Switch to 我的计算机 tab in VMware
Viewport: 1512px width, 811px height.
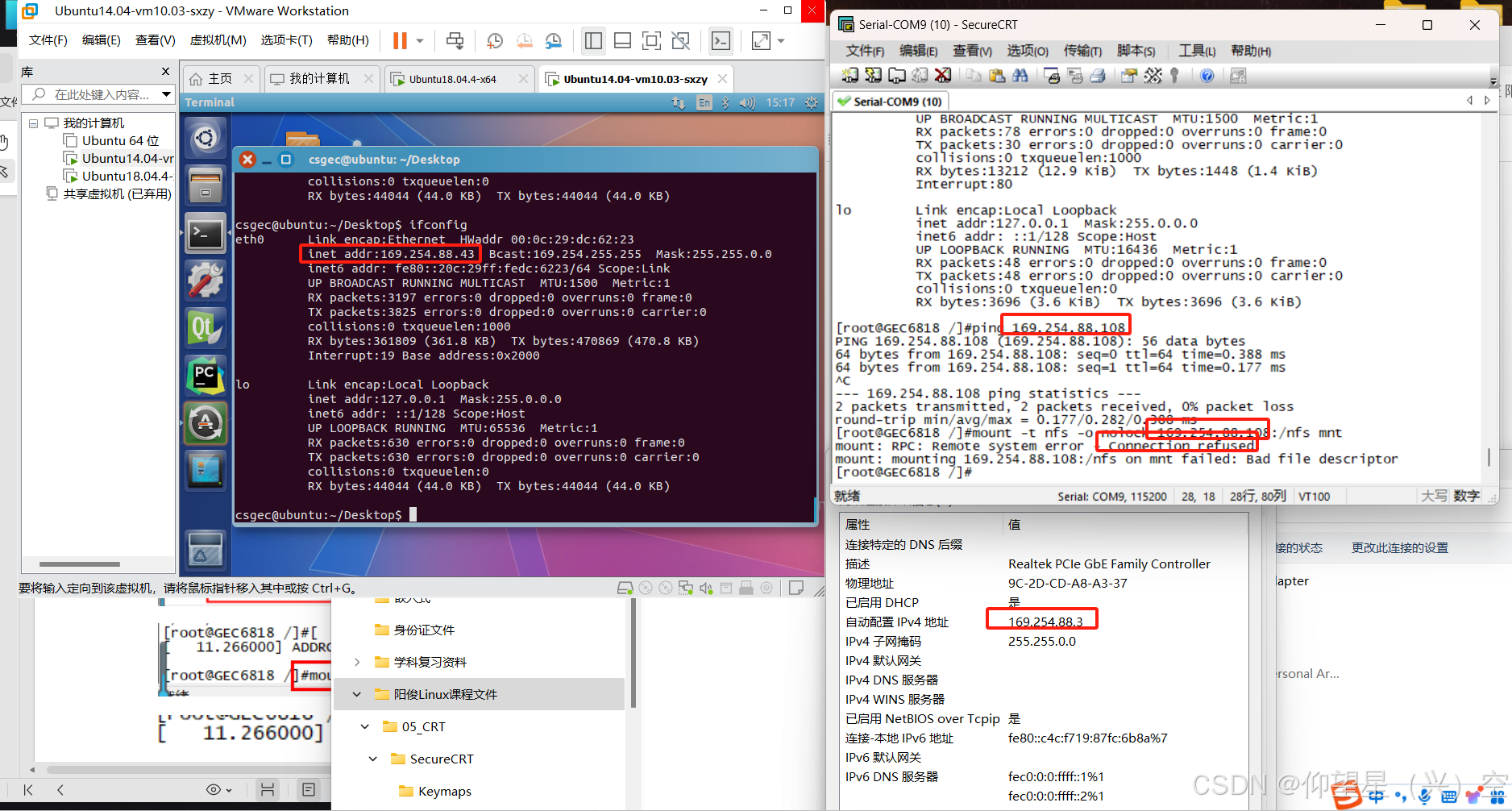[322, 79]
